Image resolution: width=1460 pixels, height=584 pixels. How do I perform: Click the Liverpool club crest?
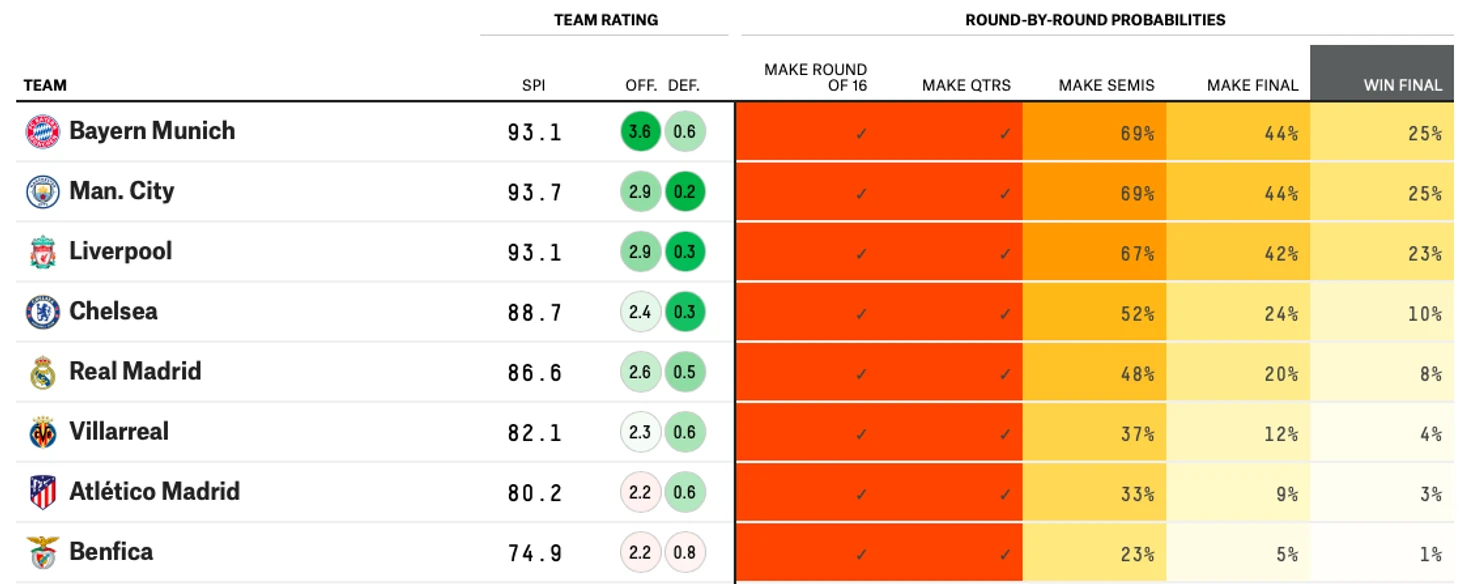pos(43,252)
